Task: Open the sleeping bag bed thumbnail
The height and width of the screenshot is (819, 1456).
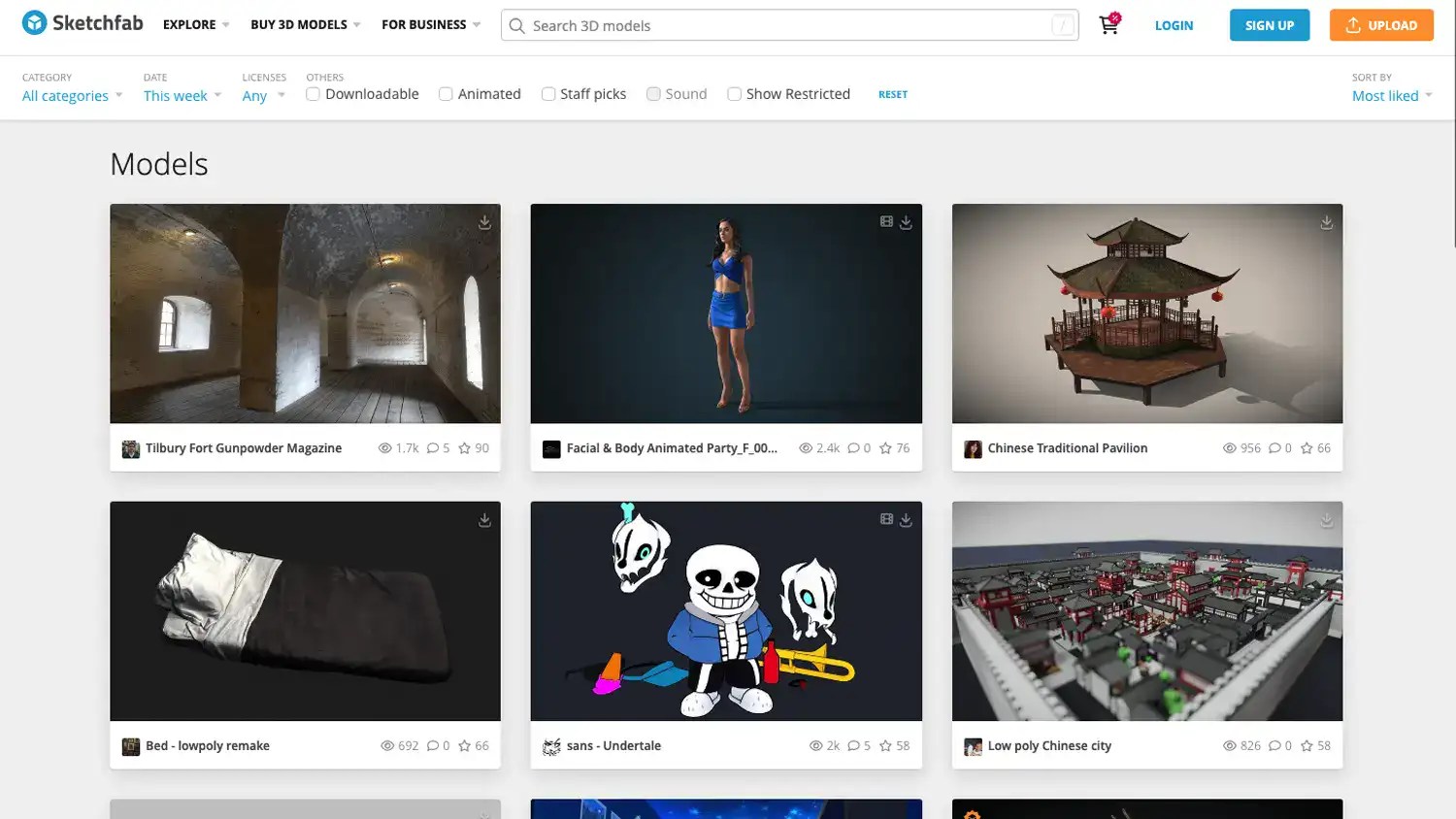Action: pyautogui.click(x=305, y=611)
